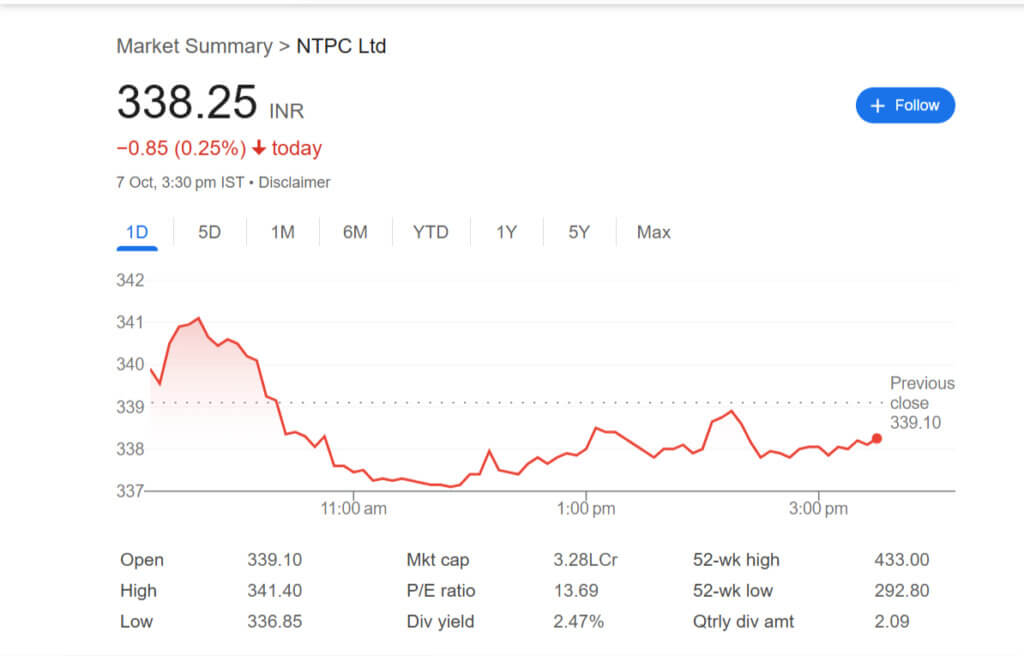1024x656 pixels.
Task: Open the 6M price history
Action: pos(356,232)
